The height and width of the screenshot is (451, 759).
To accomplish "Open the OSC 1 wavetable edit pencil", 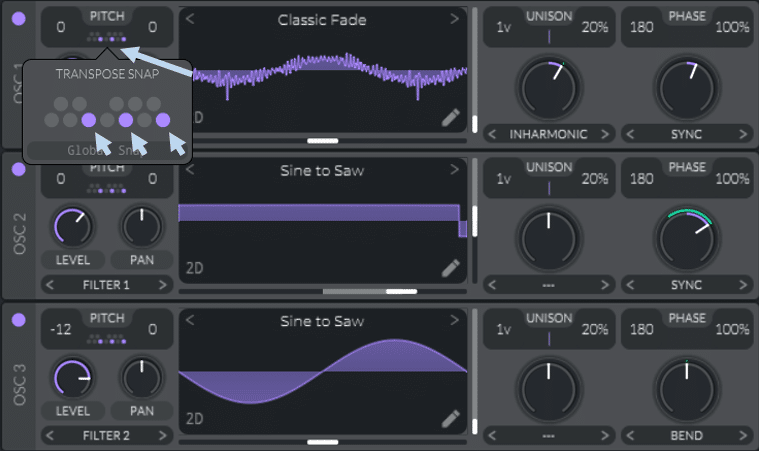I will coord(451,118).
